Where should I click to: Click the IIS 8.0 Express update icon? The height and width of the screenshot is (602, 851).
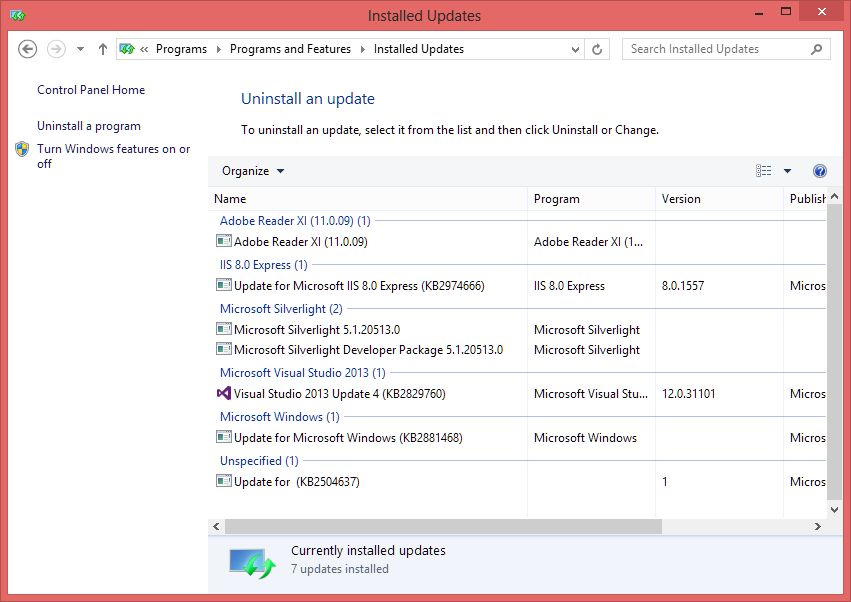[223, 285]
